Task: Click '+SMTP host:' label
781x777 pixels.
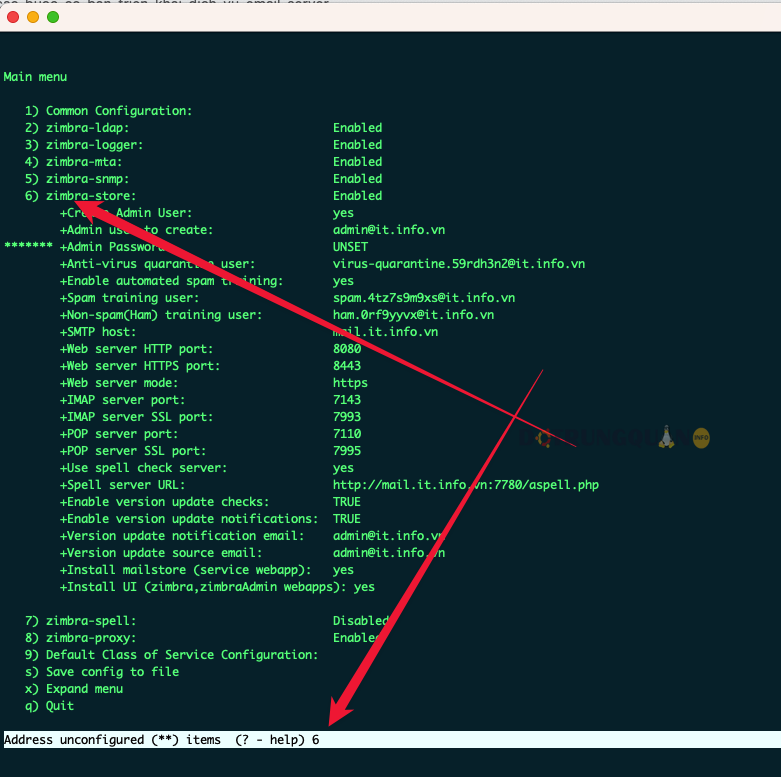Action: [x=98, y=332]
